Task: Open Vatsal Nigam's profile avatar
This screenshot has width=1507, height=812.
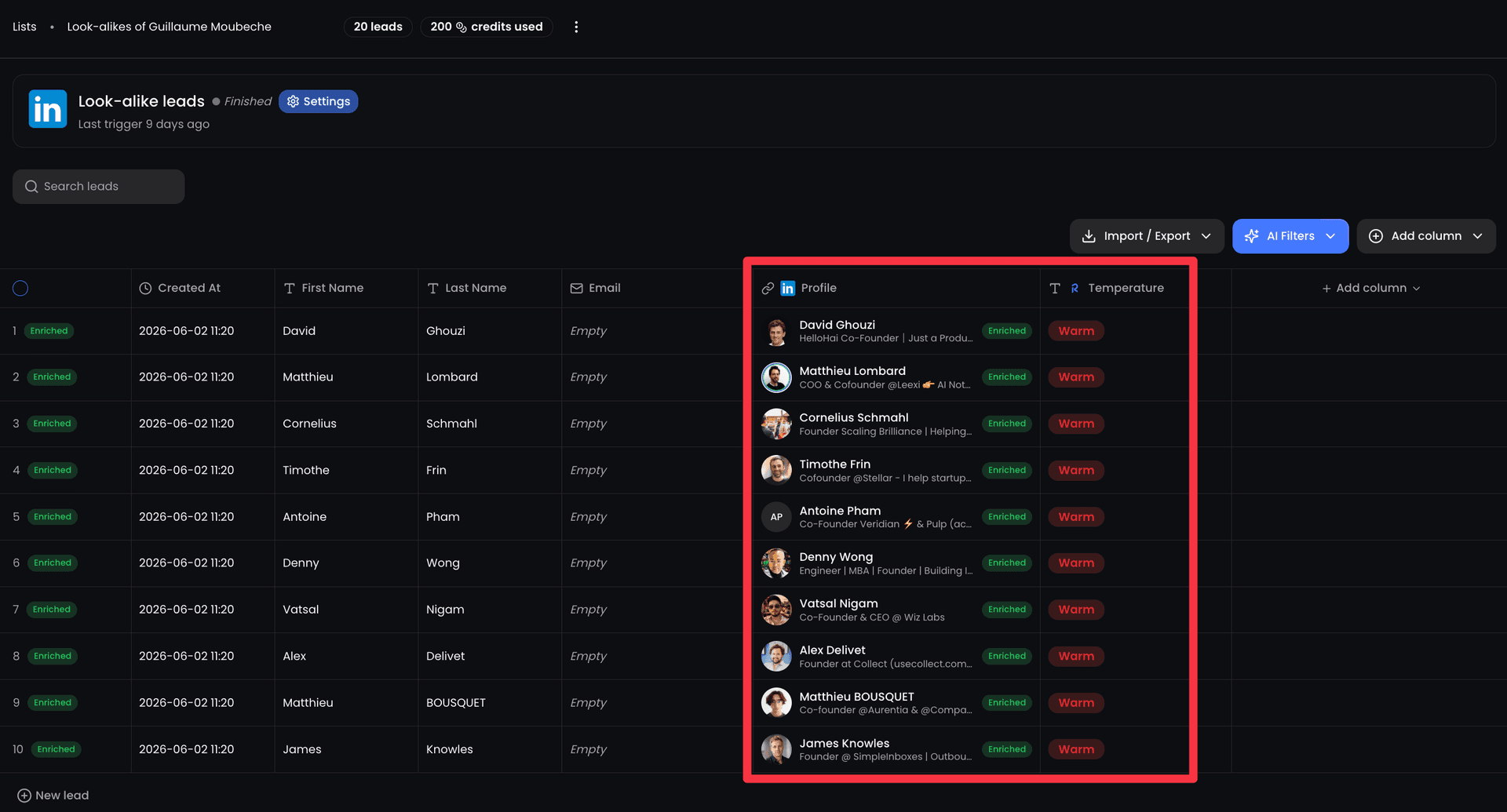Action: pyautogui.click(x=776, y=610)
